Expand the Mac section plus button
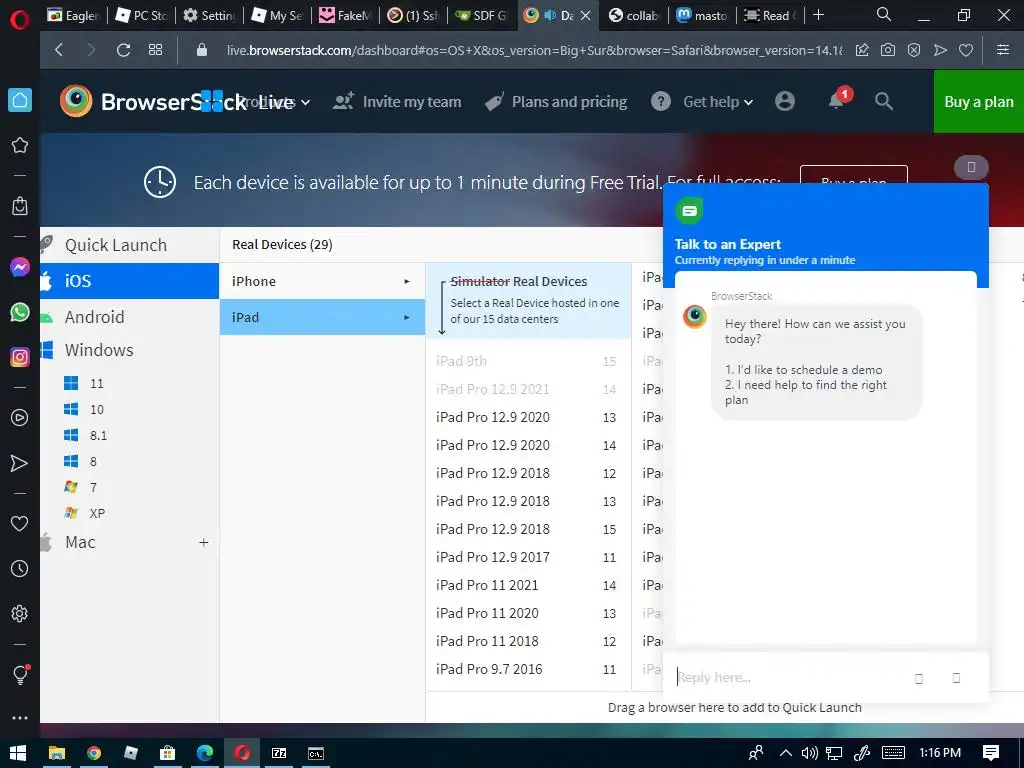This screenshot has width=1024, height=768. click(x=204, y=543)
